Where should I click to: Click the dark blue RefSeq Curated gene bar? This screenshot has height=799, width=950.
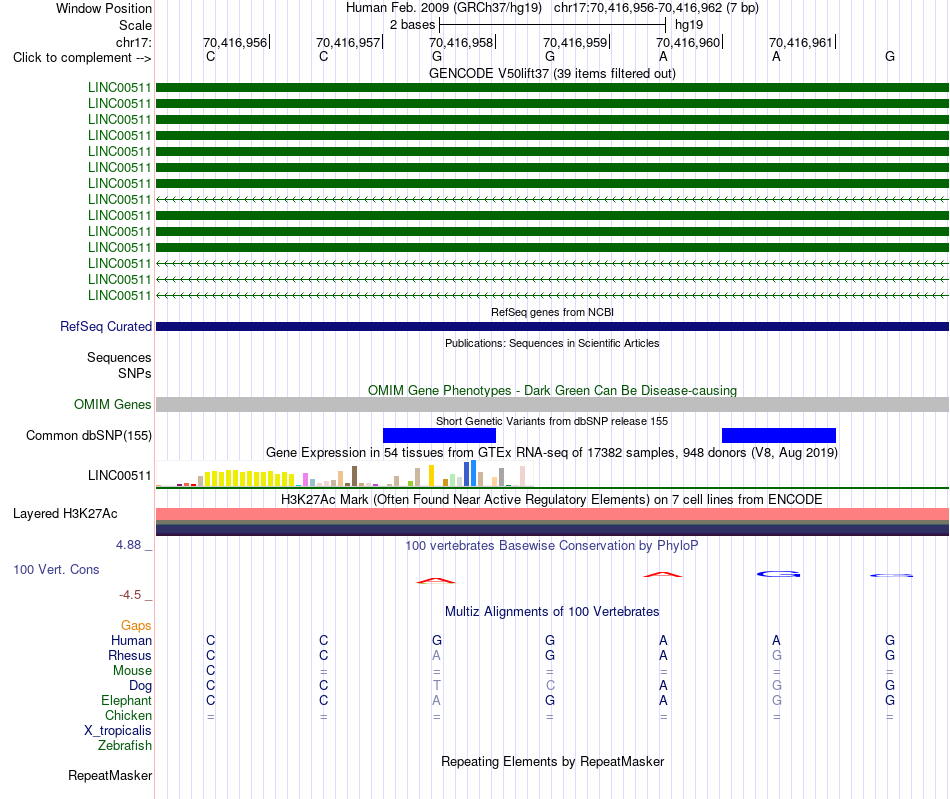coord(552,327)
